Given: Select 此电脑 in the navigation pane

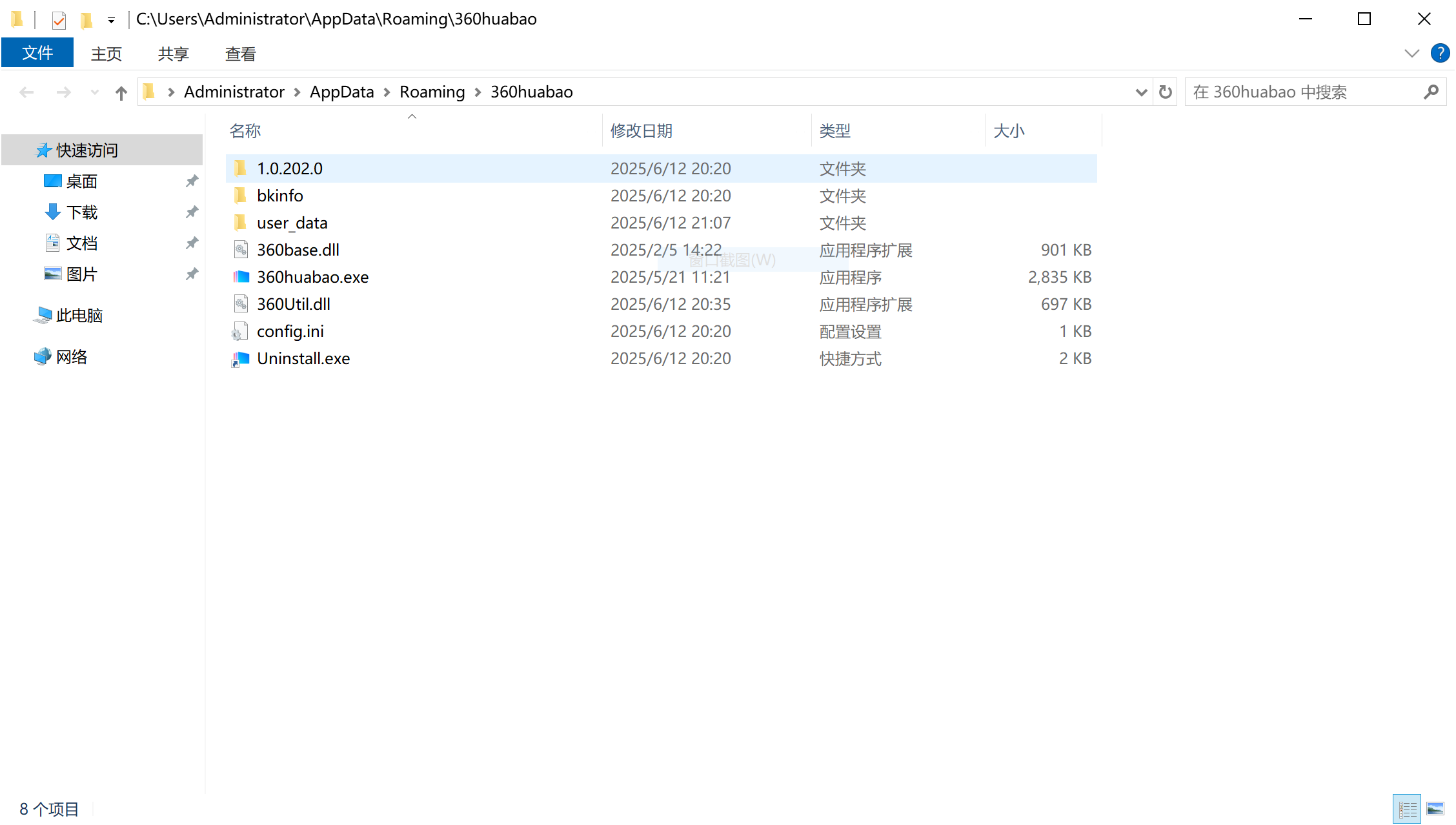Looking at the screenshot, I should 79,316.
